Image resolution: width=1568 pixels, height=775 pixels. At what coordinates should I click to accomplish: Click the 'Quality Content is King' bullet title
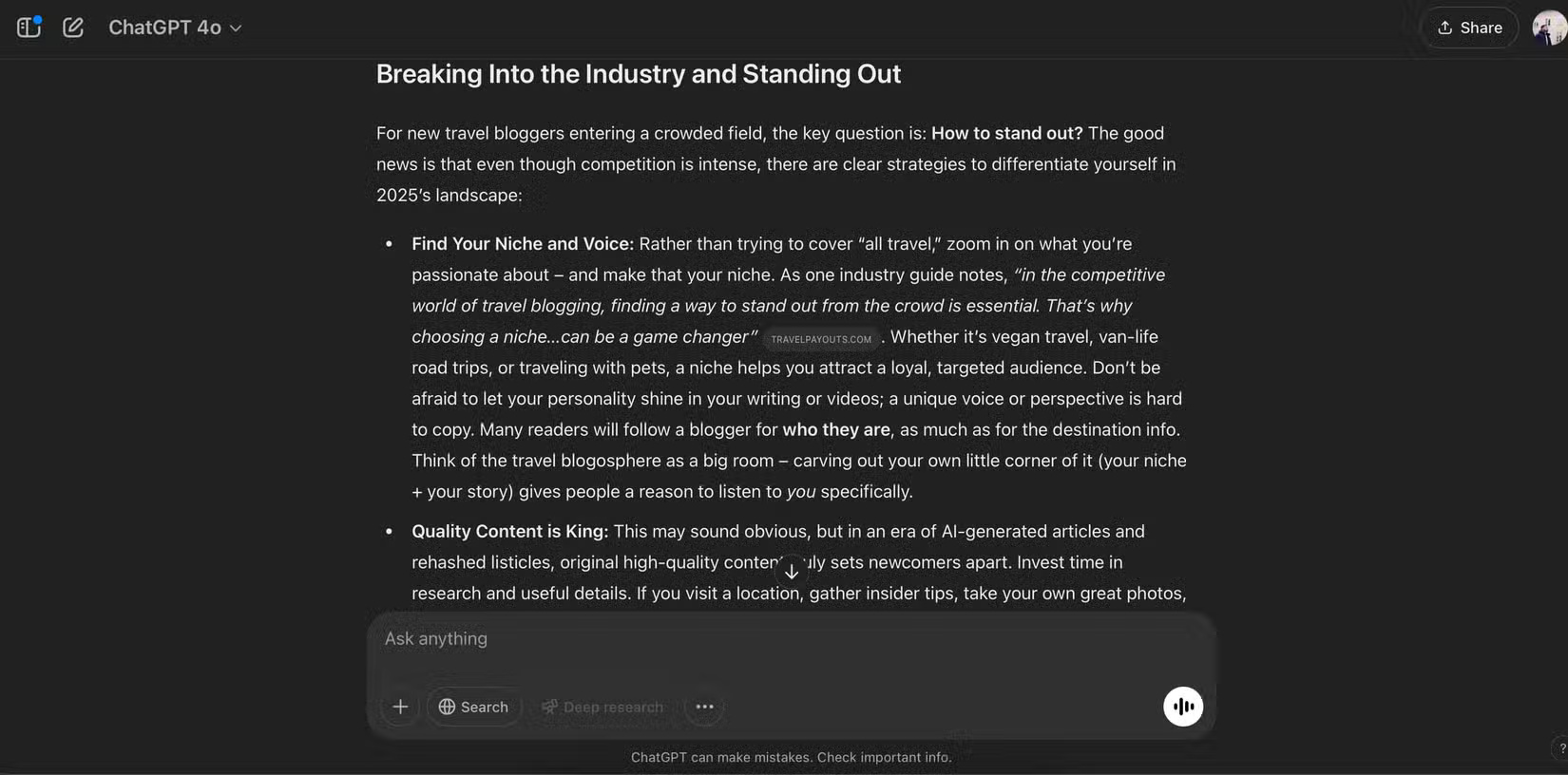tap(509, 532)
